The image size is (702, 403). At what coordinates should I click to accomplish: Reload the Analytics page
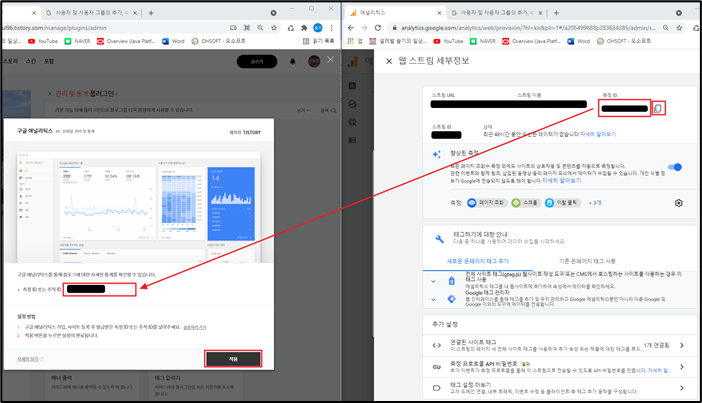378,28
